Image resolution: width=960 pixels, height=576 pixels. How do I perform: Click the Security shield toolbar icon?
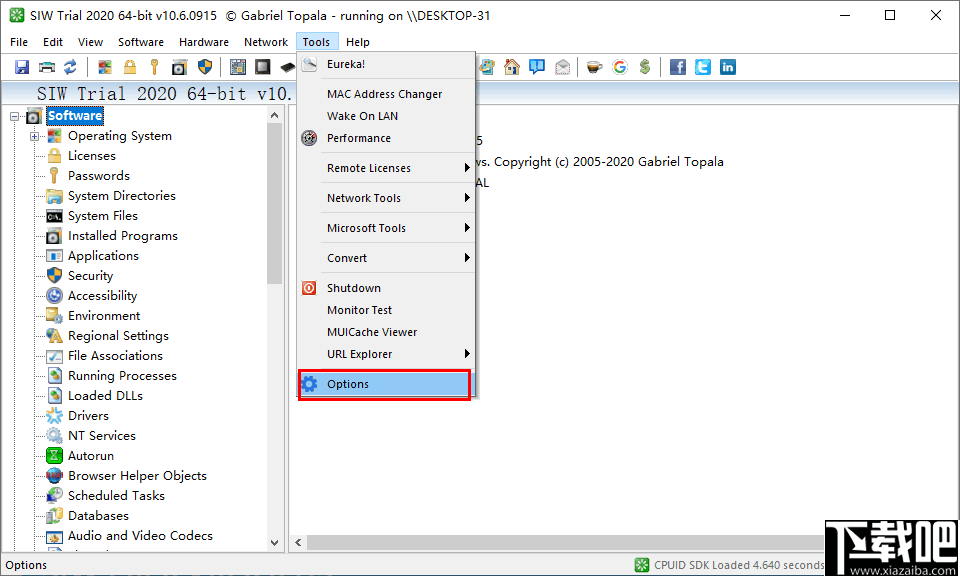click(205, 67)
